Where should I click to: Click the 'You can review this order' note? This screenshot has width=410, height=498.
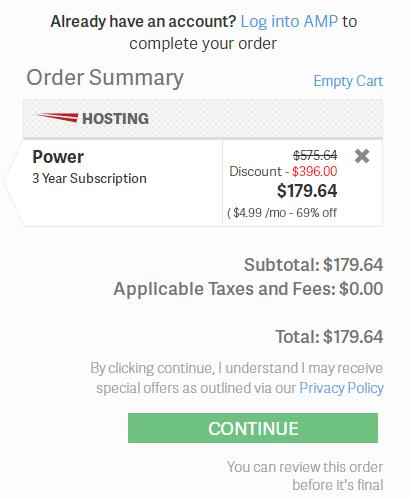305,467
